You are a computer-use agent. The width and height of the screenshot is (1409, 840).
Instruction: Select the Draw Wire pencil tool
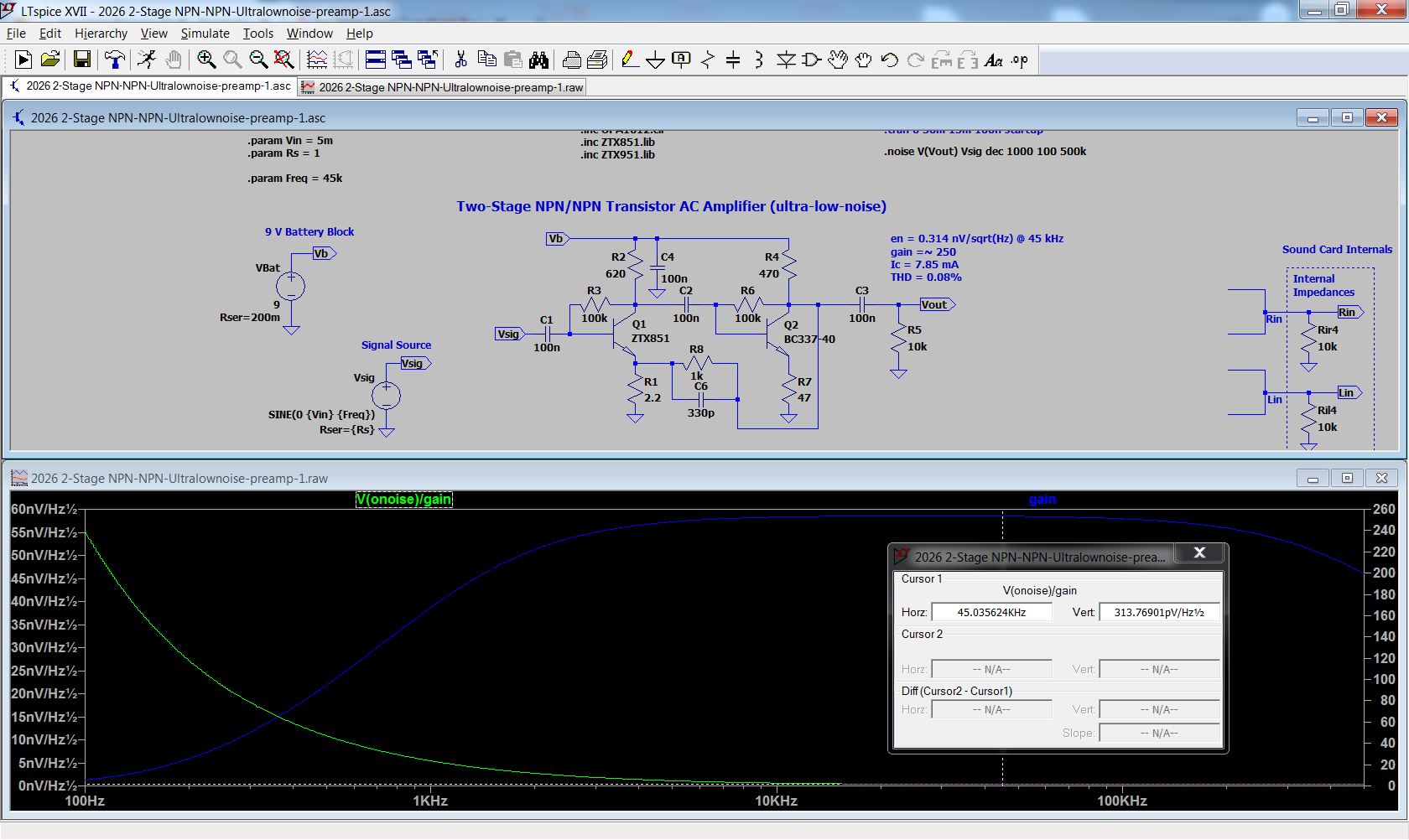[629, 60]
